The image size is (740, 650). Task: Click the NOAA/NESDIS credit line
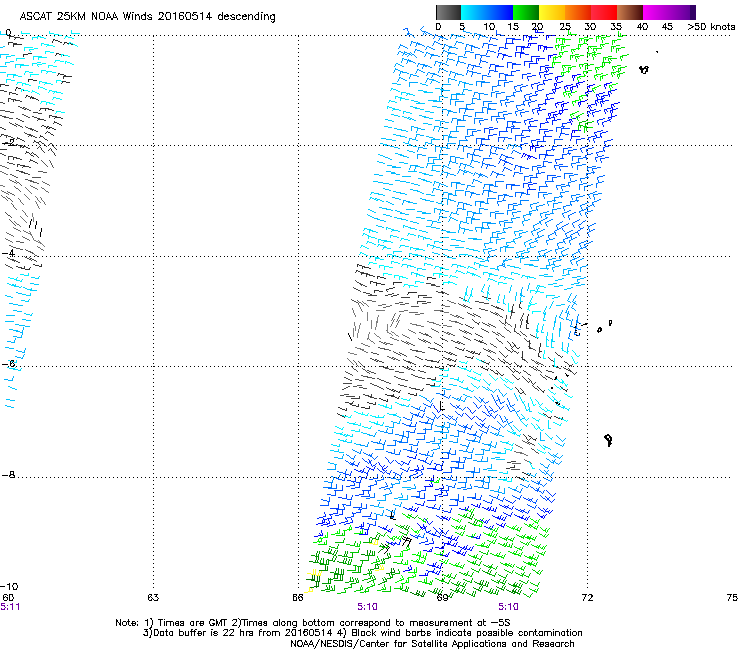432,644
